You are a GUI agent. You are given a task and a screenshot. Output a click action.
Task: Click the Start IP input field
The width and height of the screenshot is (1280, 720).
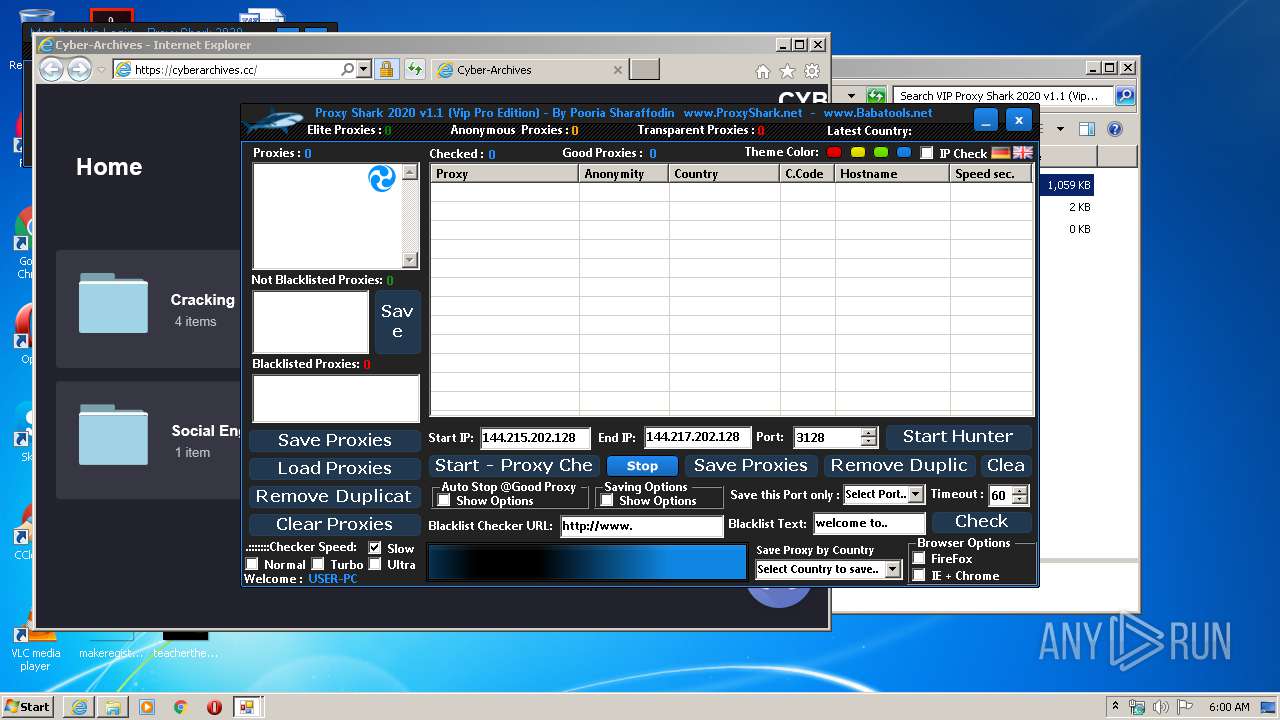535,437
